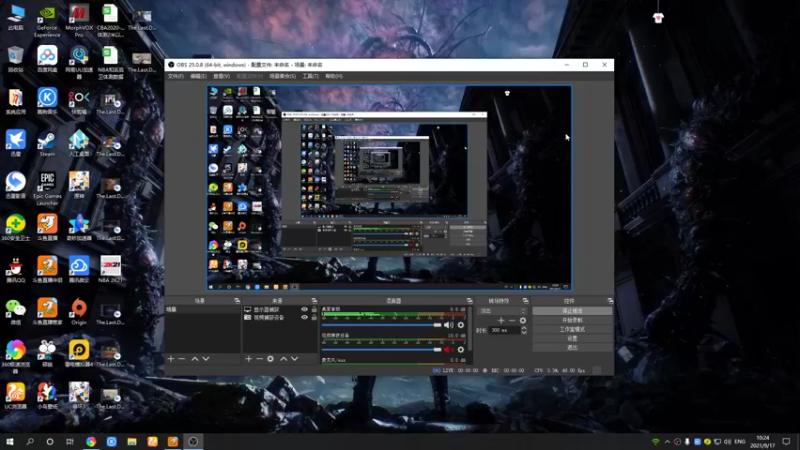
Task: Move the scene up in the list
Action: (x=194, y=359)
